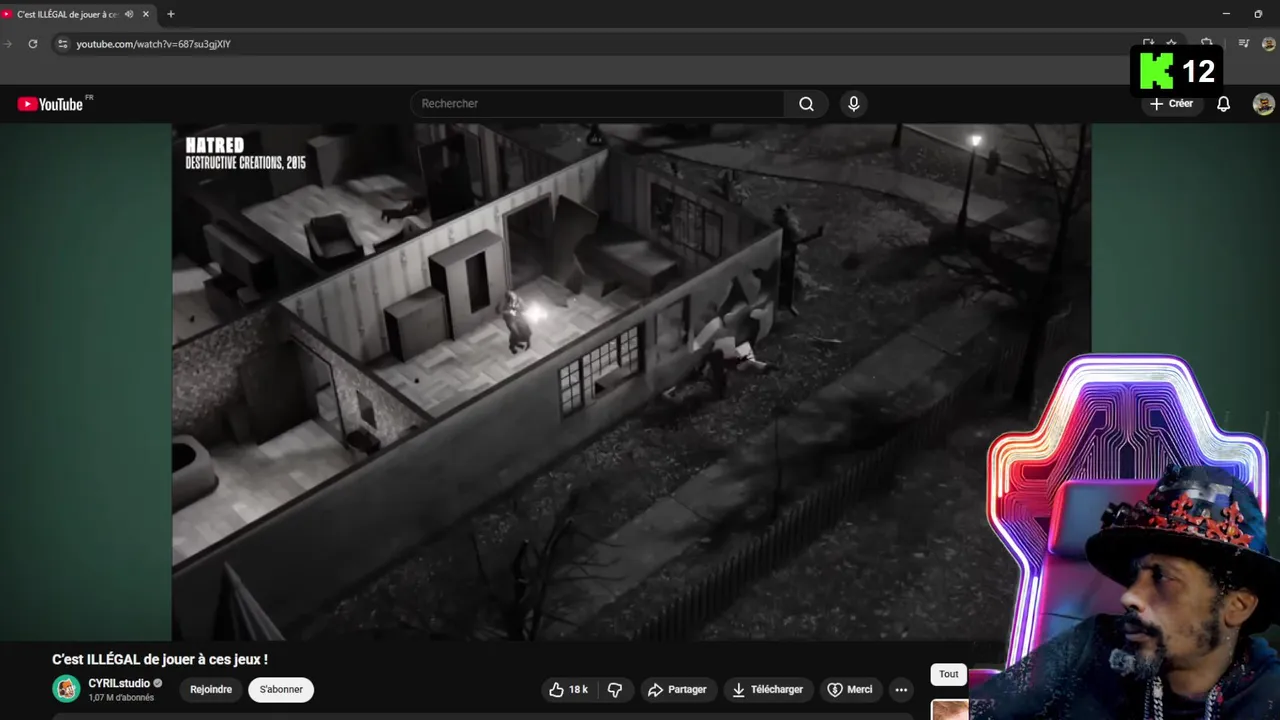Viewport: 1280px width, 720px height.
Task: Click the Merci thanks button
Action: [x=850, y=690]
